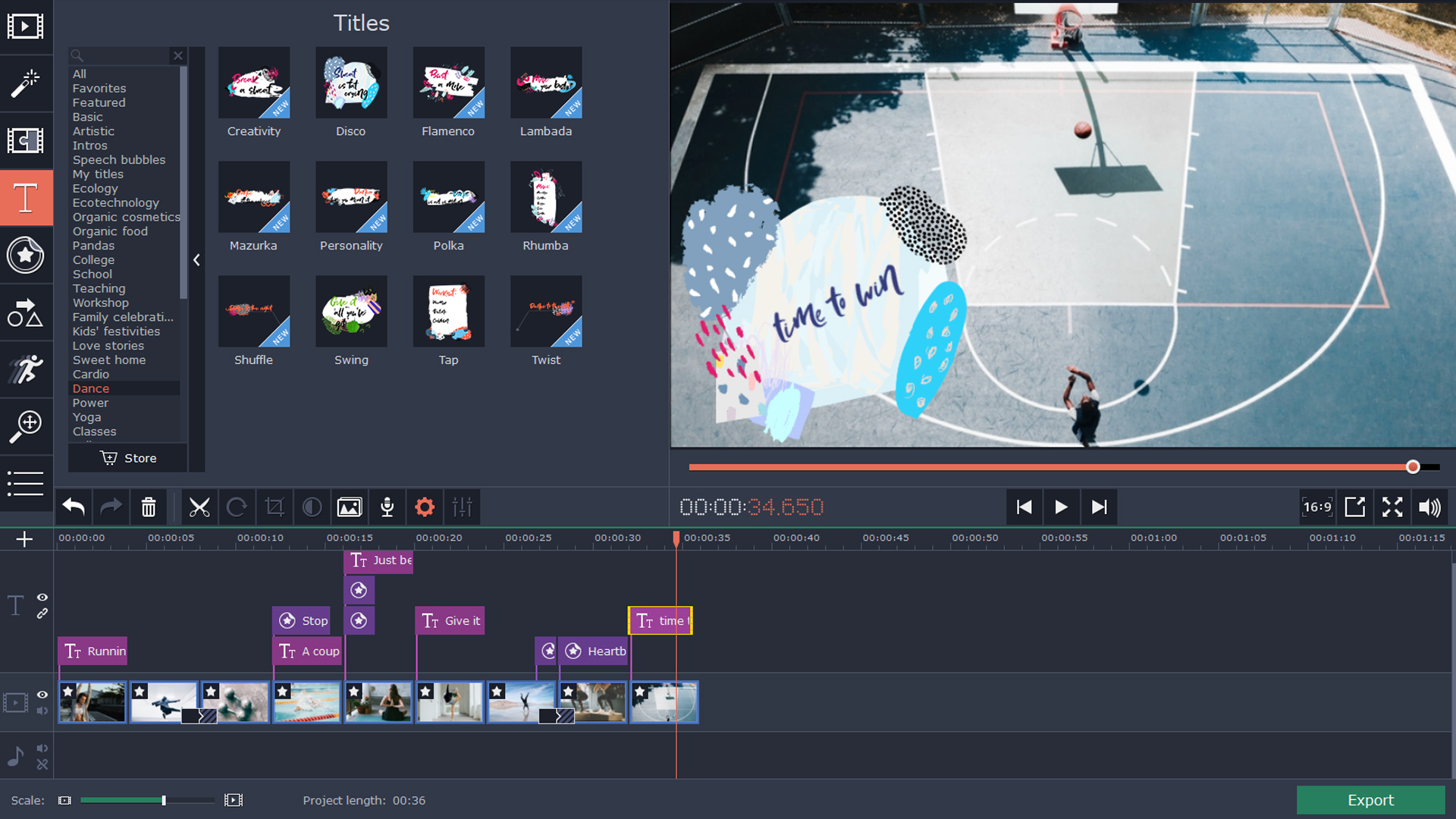Open the Stickers panel (star icon)

tap(27, 256)
